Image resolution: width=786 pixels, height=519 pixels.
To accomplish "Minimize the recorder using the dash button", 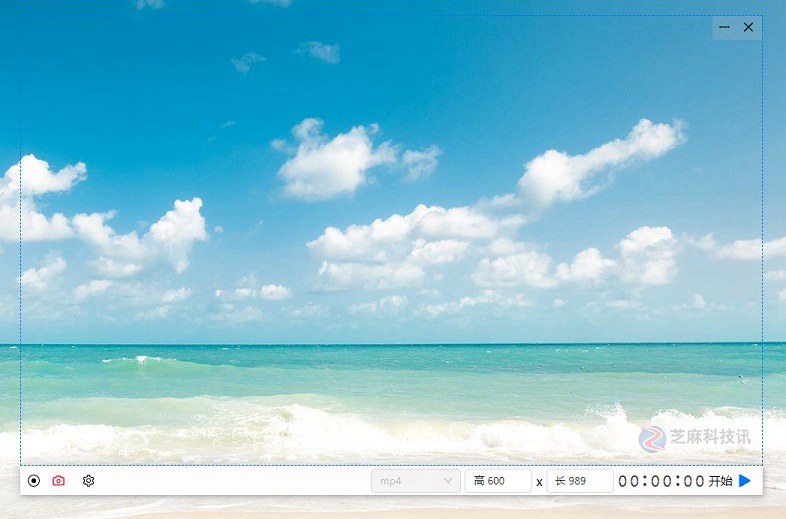I will coord(725,28).
